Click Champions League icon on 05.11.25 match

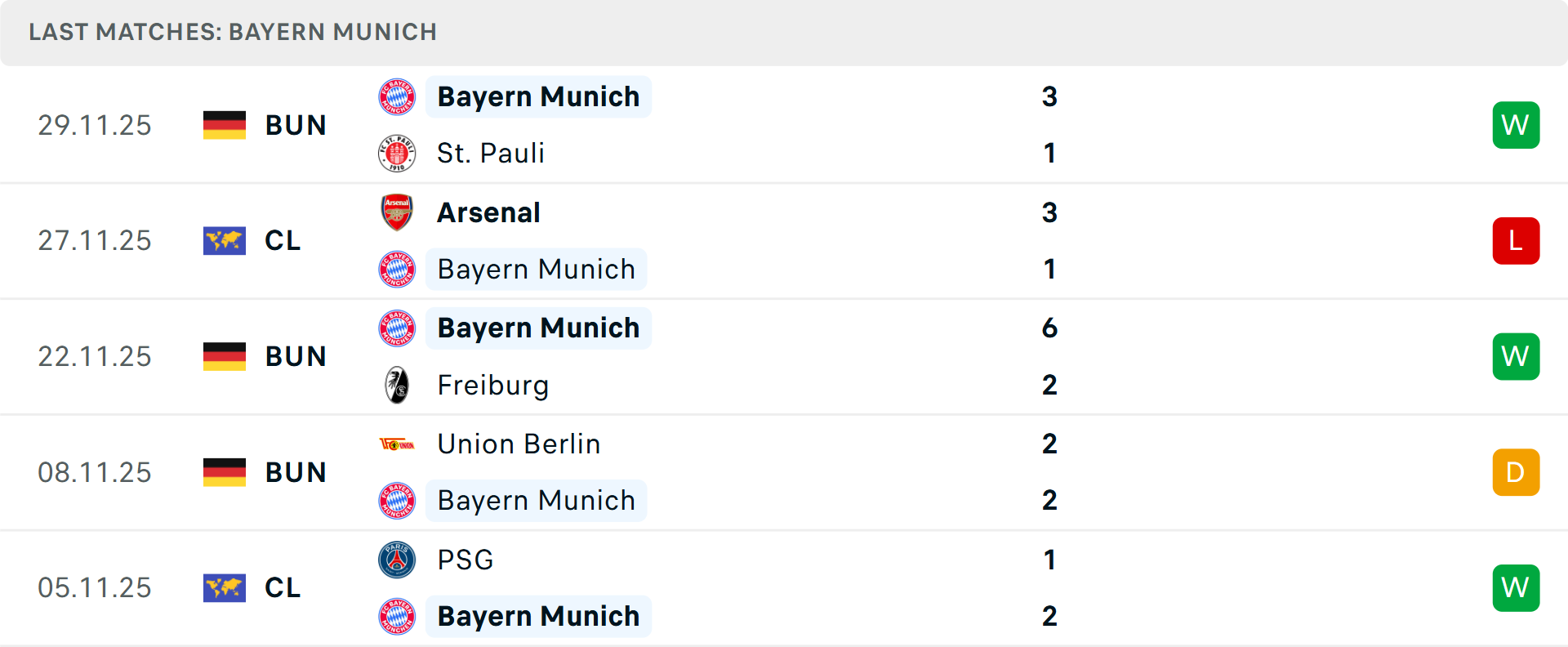click(x=225, y=588)
